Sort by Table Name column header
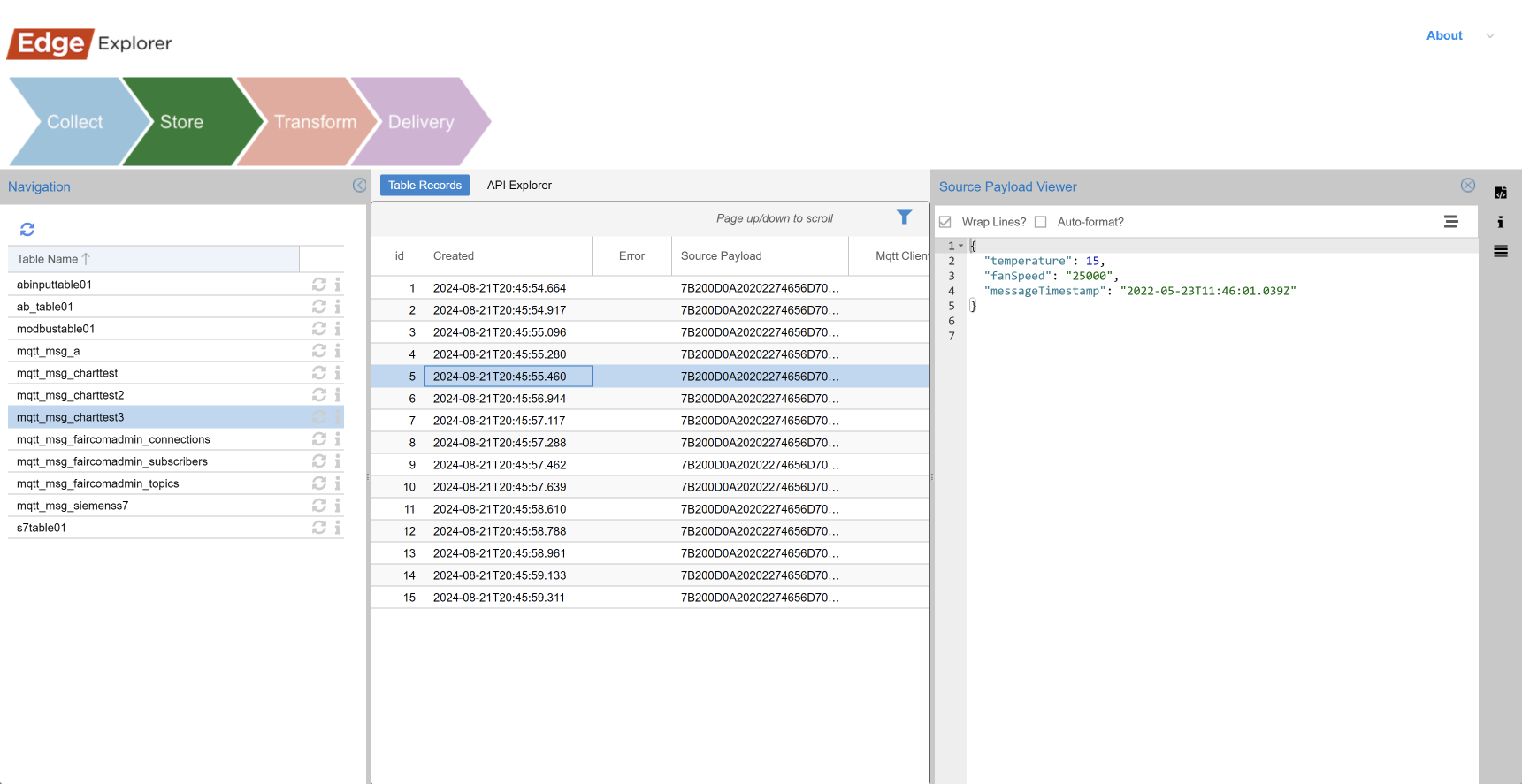 click(x=153, y=259)
